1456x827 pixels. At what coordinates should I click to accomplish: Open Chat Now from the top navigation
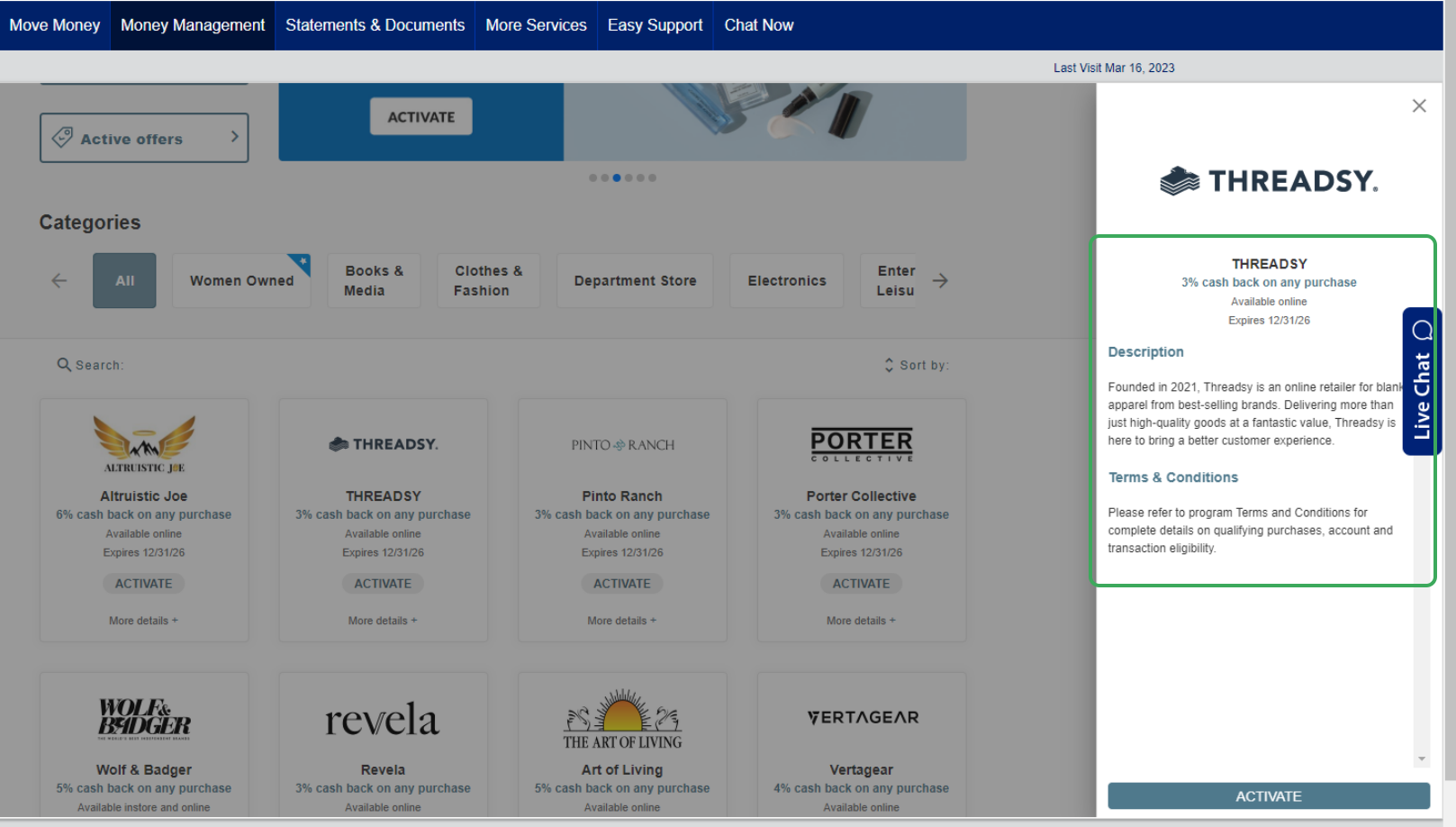759,25
